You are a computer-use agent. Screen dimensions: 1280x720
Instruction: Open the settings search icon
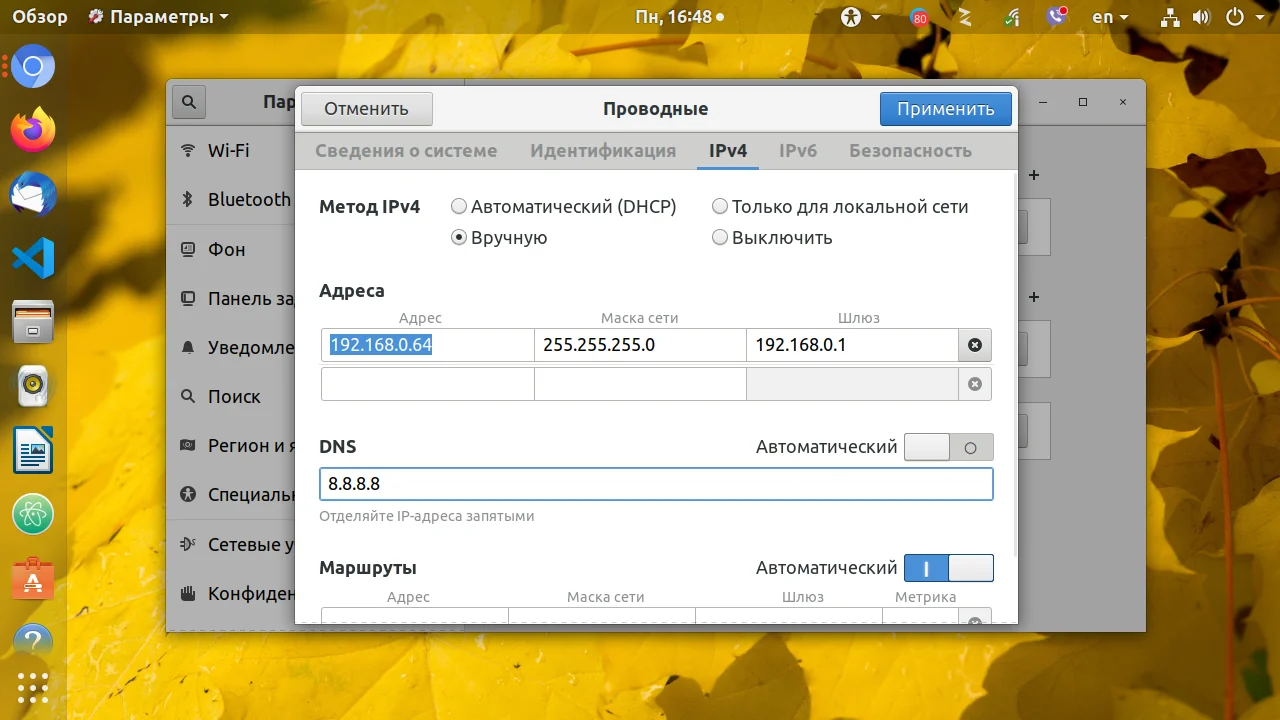[188, 101]
